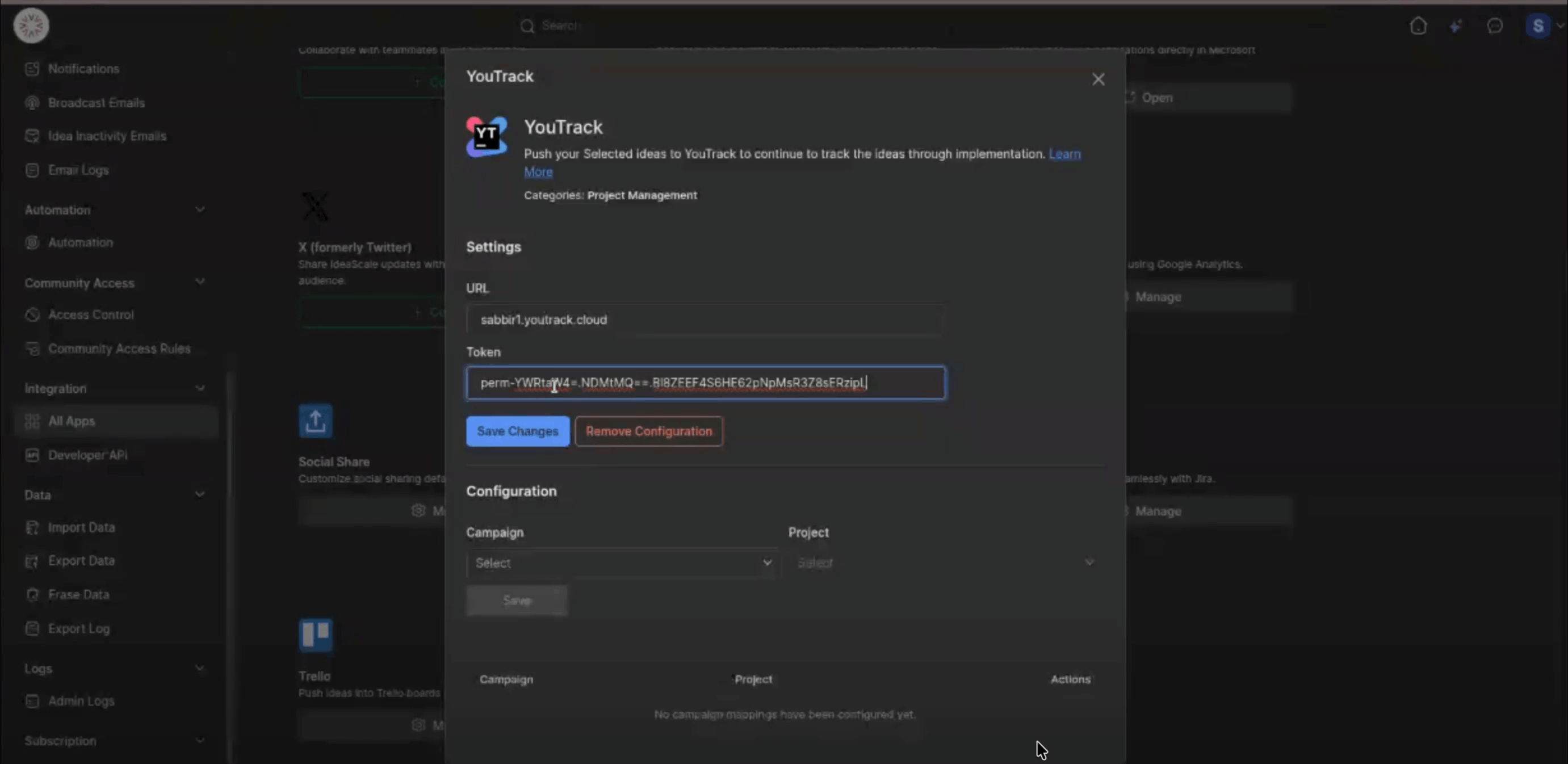Click the Save Changes button
This screenshot has height=764, width=1568.
518,431
